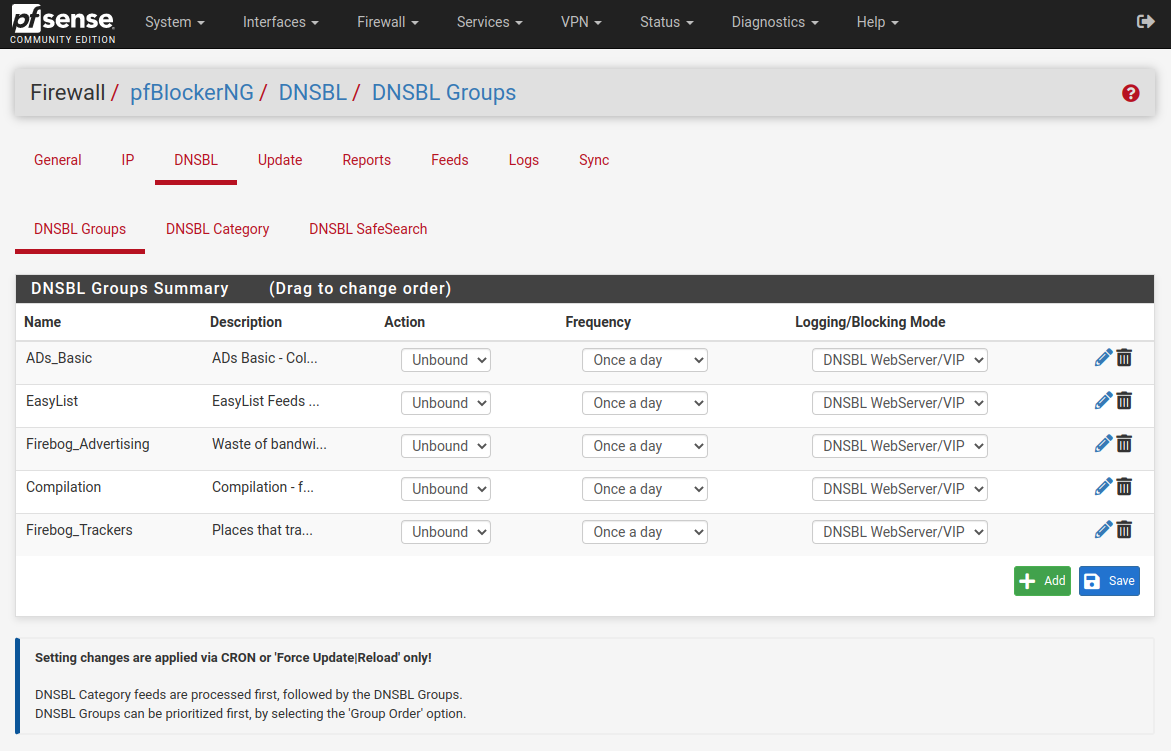This screenshot has height=751, width=1171.
Task: Open the System menu
Action: point(175,22)
